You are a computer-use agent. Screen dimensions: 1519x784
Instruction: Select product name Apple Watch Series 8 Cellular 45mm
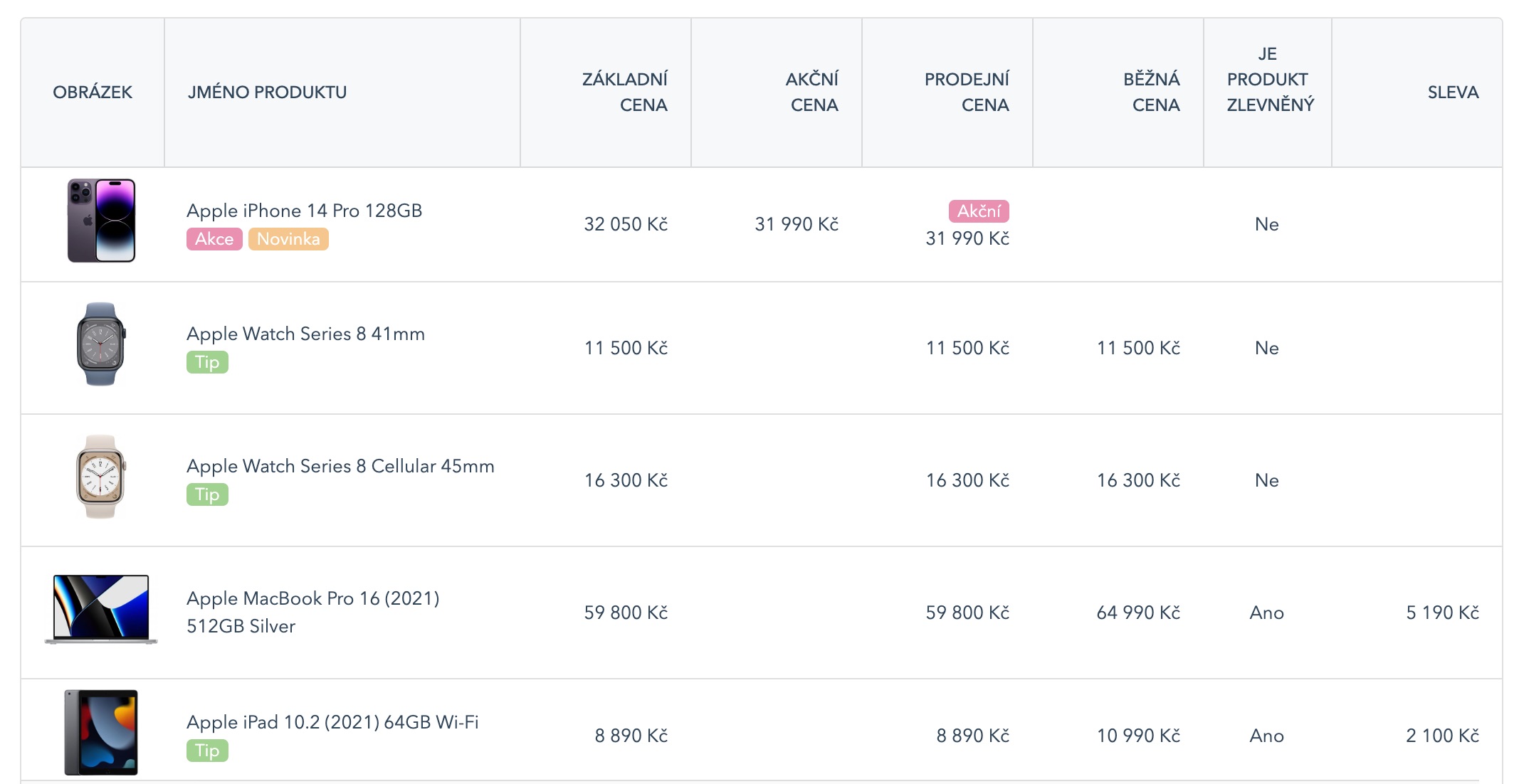(x=340, y=466)
